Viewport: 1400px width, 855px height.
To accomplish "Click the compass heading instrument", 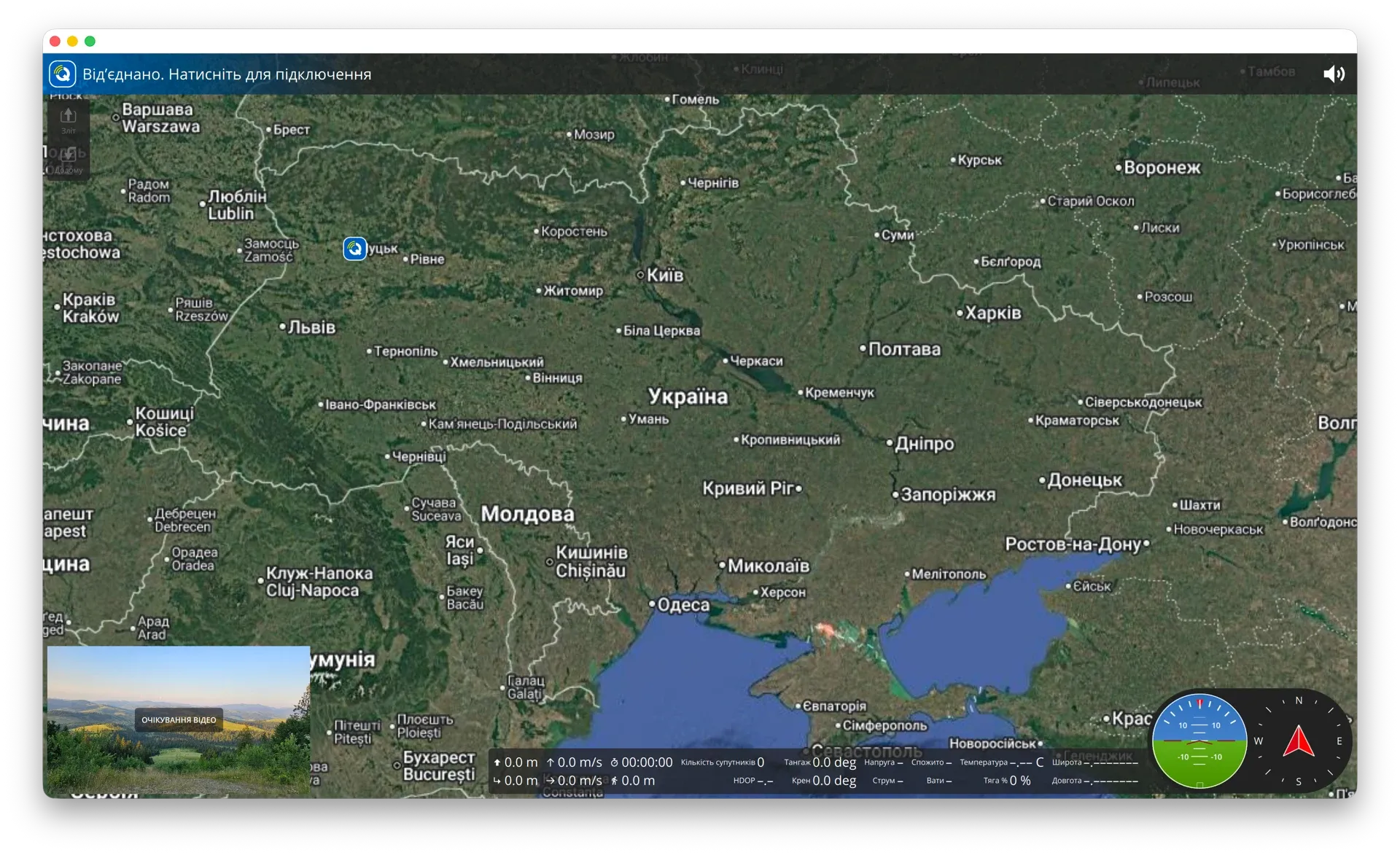I will 1299,741.
